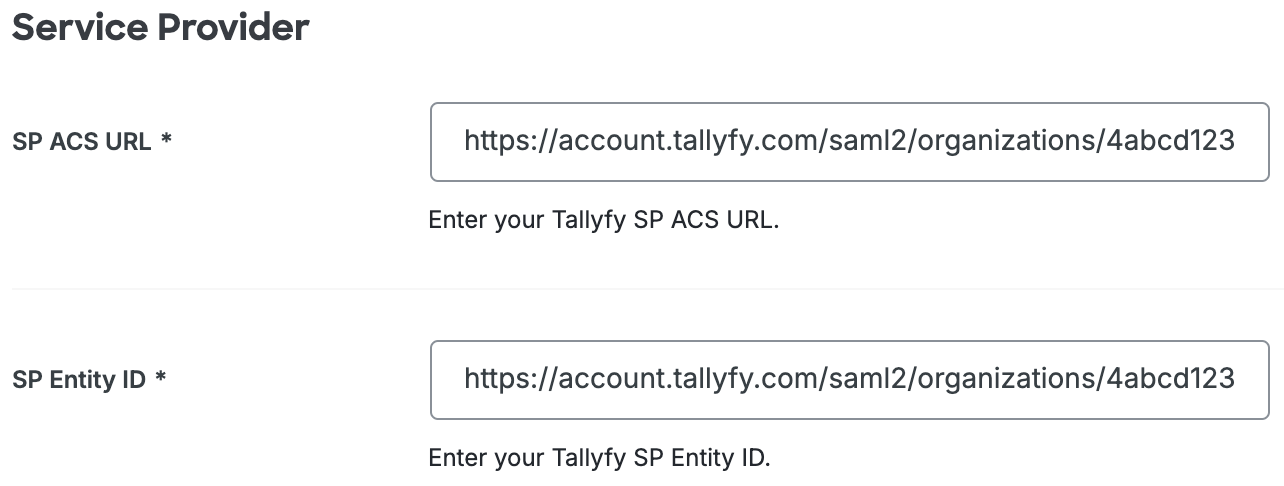1284x486 pixels.
Task: Click 'saml2' in the SP ACS URL value
Action: coord(863,141)
